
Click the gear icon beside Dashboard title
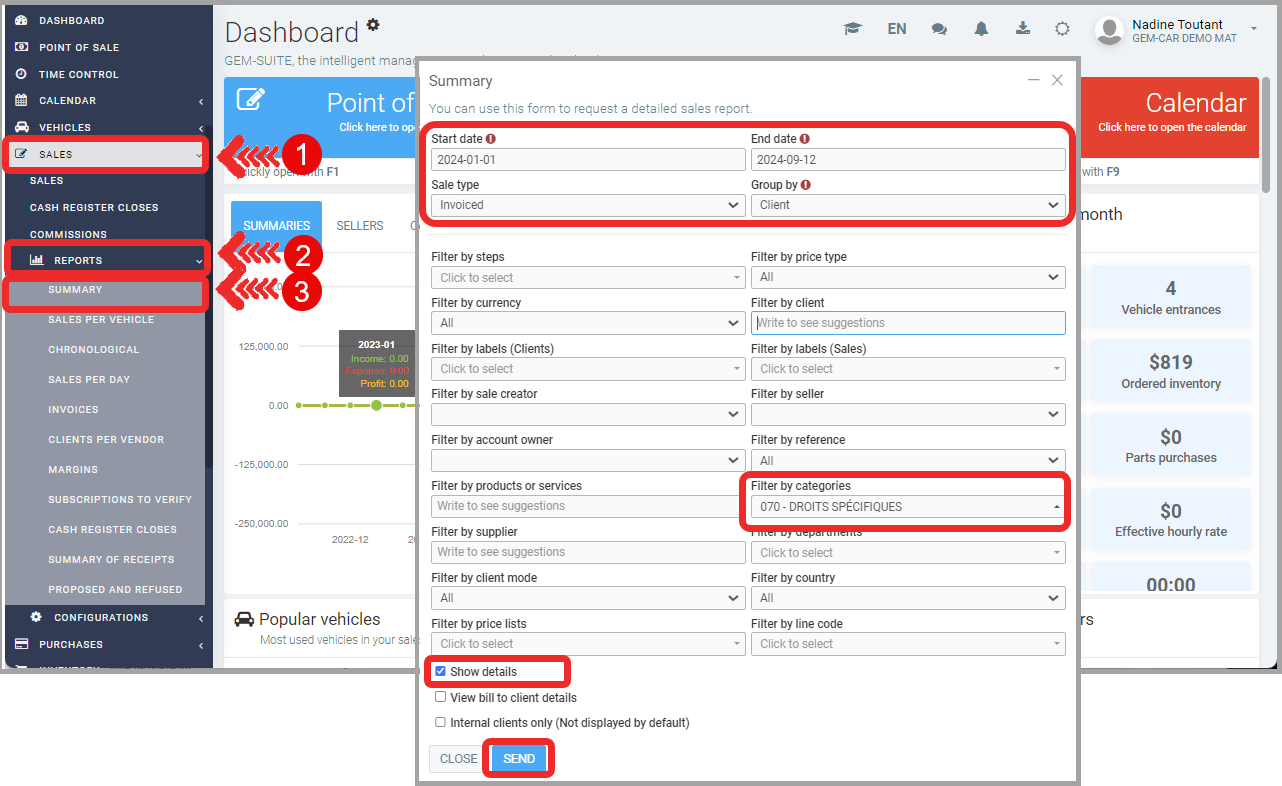pyautogui.click(x=373, y=24)
